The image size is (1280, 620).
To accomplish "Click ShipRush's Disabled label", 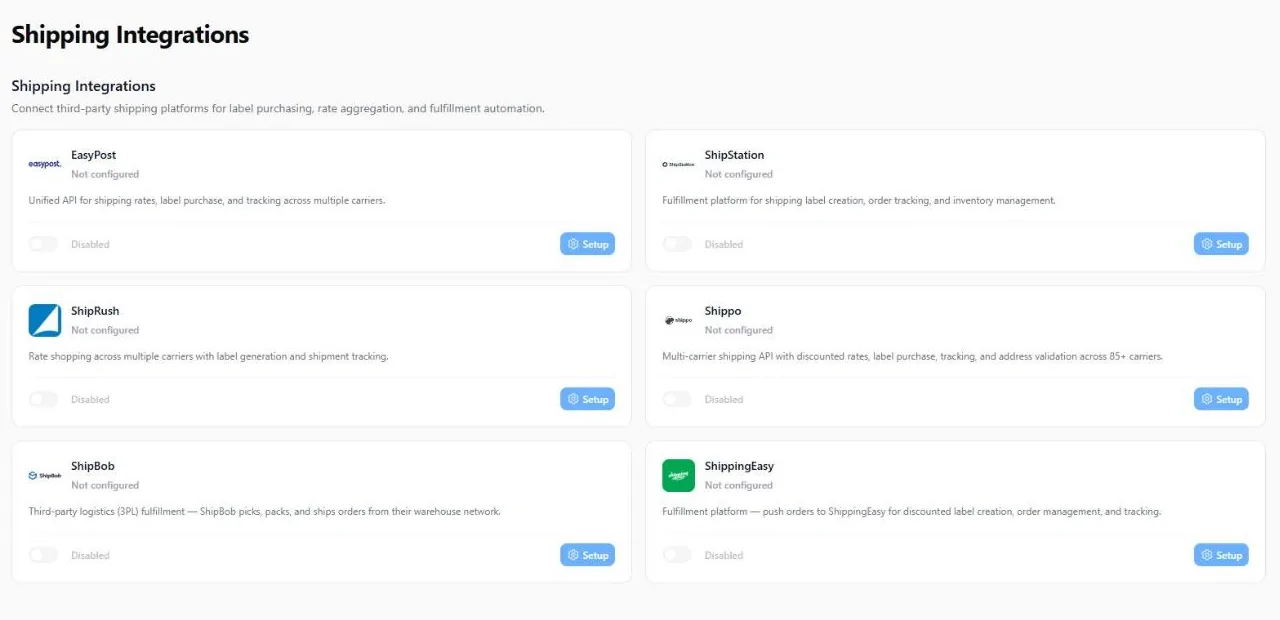I will point(90,399).
